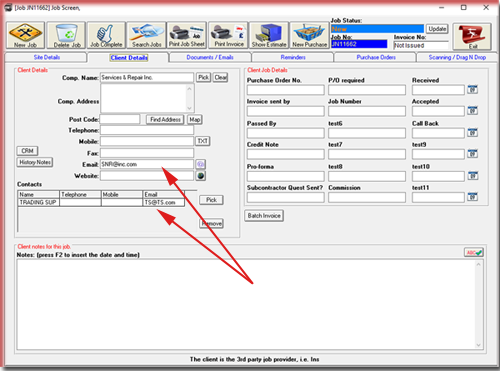The image size is (500, 371).
Task: Select the Client Details tab
Action: pos(129,58)
